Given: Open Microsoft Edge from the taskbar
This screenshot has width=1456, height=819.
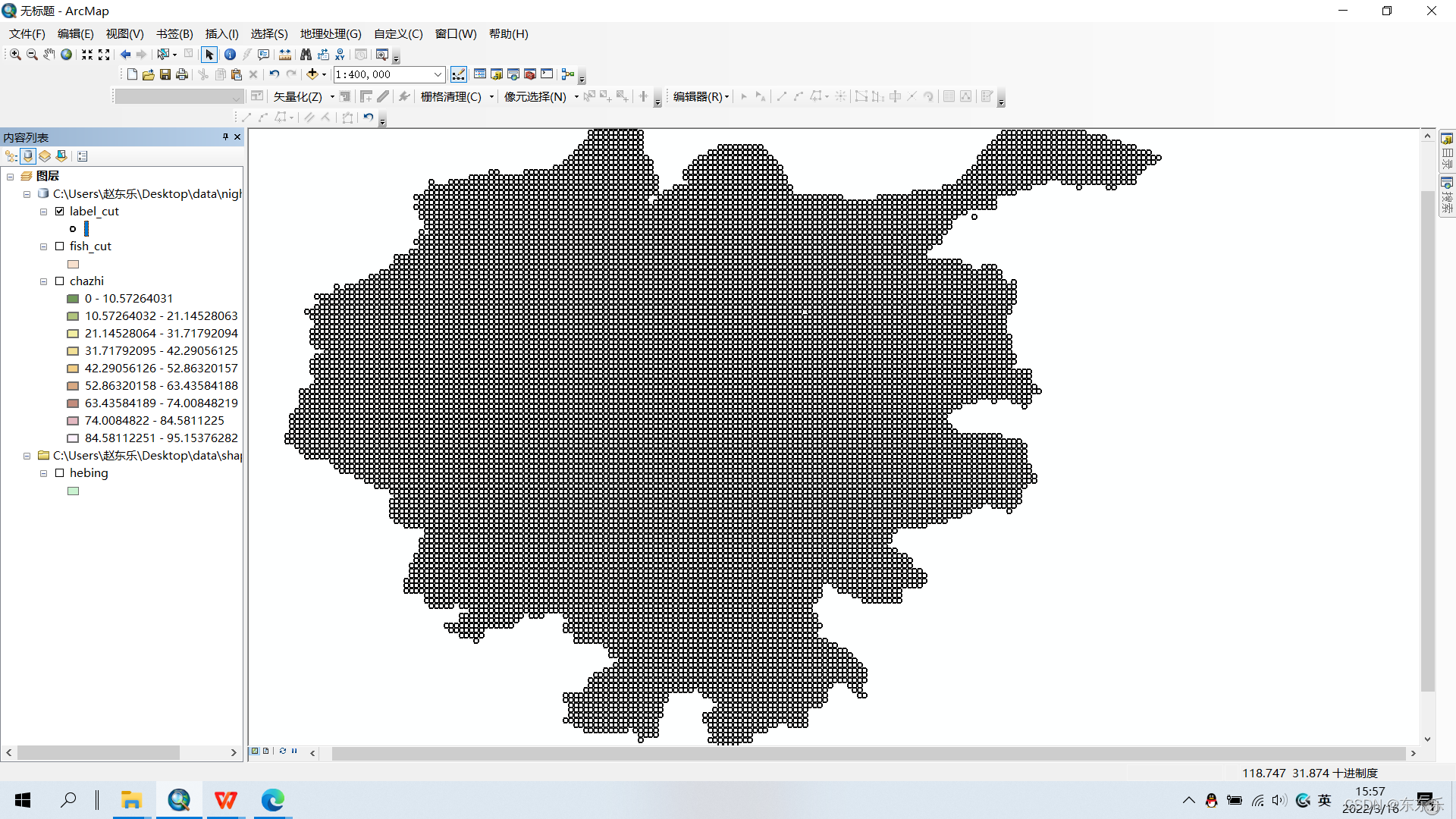Looking at the screenshot, I should tap(272, 800).
